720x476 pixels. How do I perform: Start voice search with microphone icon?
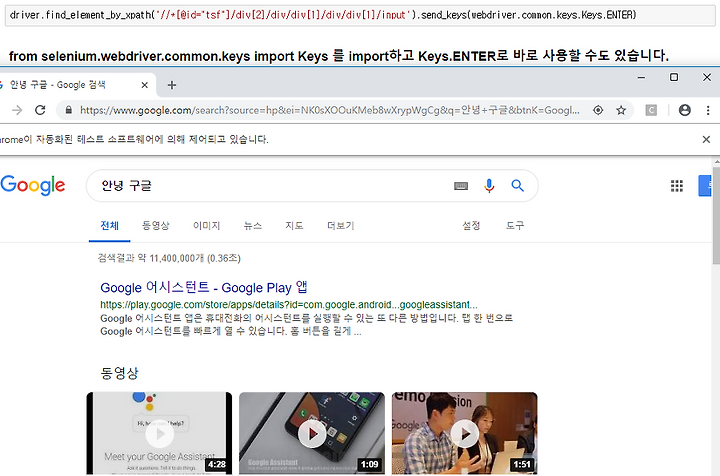point(489,186)
